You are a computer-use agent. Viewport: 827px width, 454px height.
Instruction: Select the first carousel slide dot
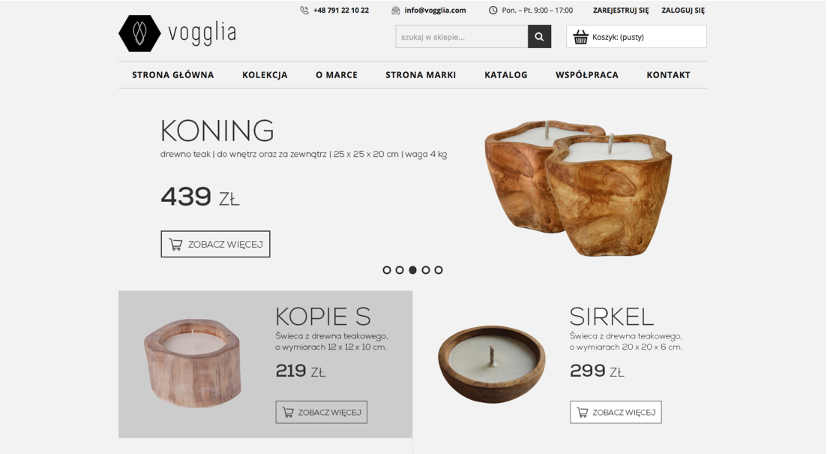tap(387, 270)
